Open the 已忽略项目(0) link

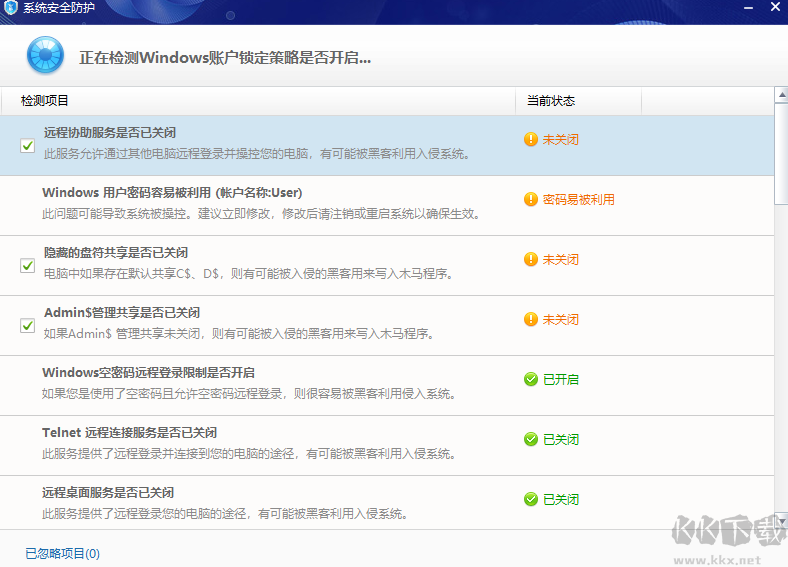[x=62, y=553]
